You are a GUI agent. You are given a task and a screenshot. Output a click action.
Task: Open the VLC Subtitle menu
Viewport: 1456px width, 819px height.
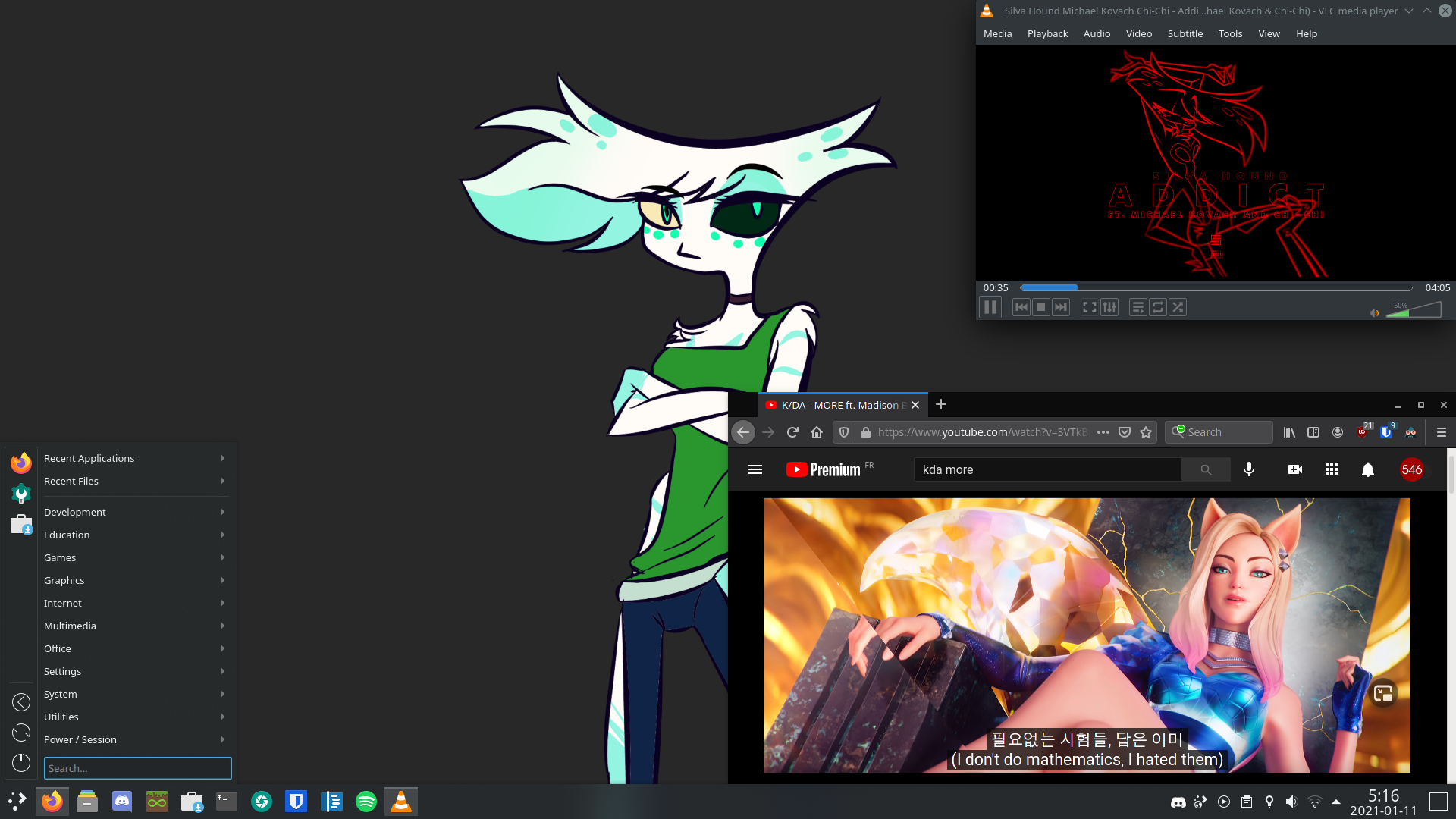tap(1185, 33)
